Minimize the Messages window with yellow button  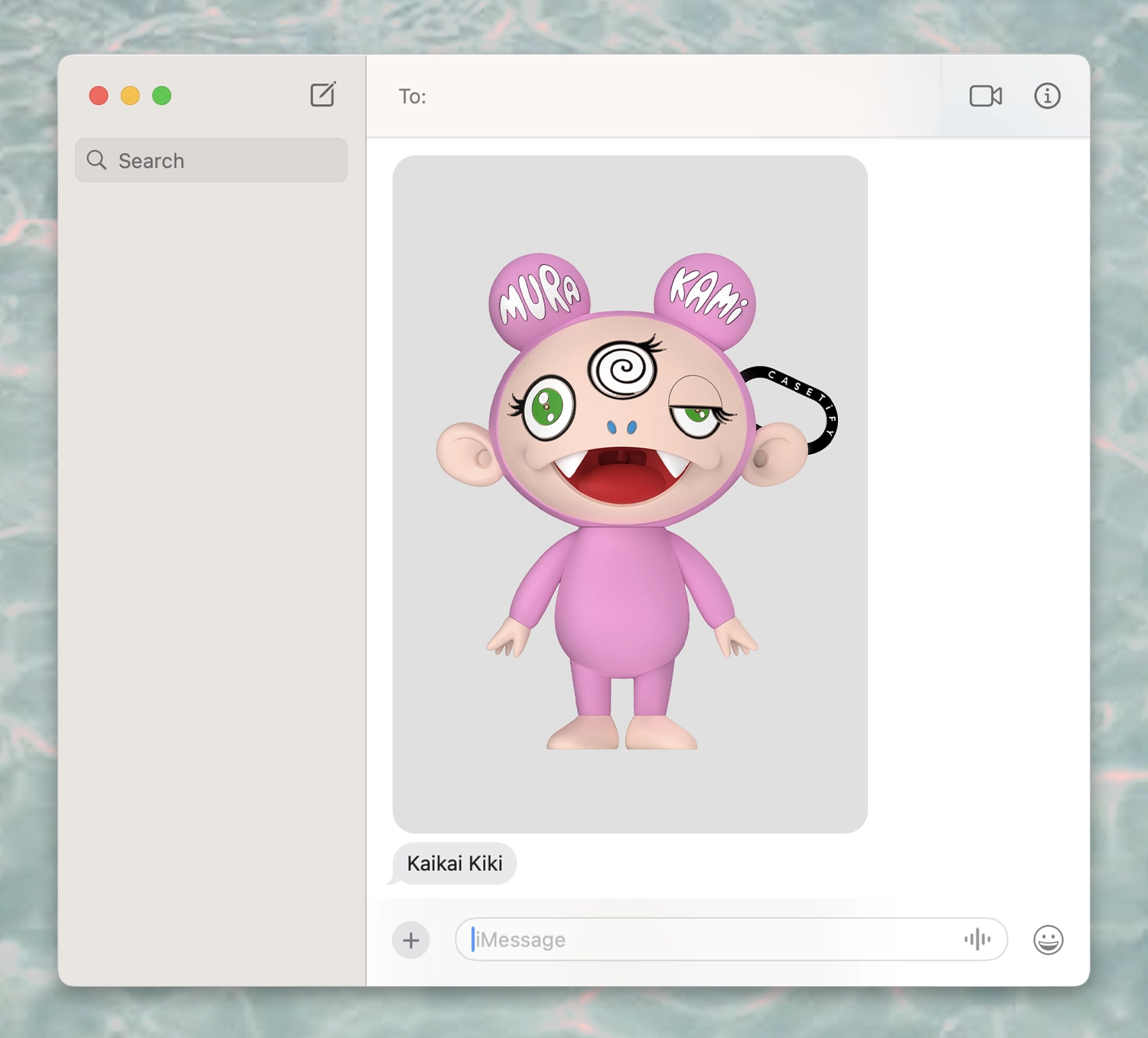[x=130, y=96]
